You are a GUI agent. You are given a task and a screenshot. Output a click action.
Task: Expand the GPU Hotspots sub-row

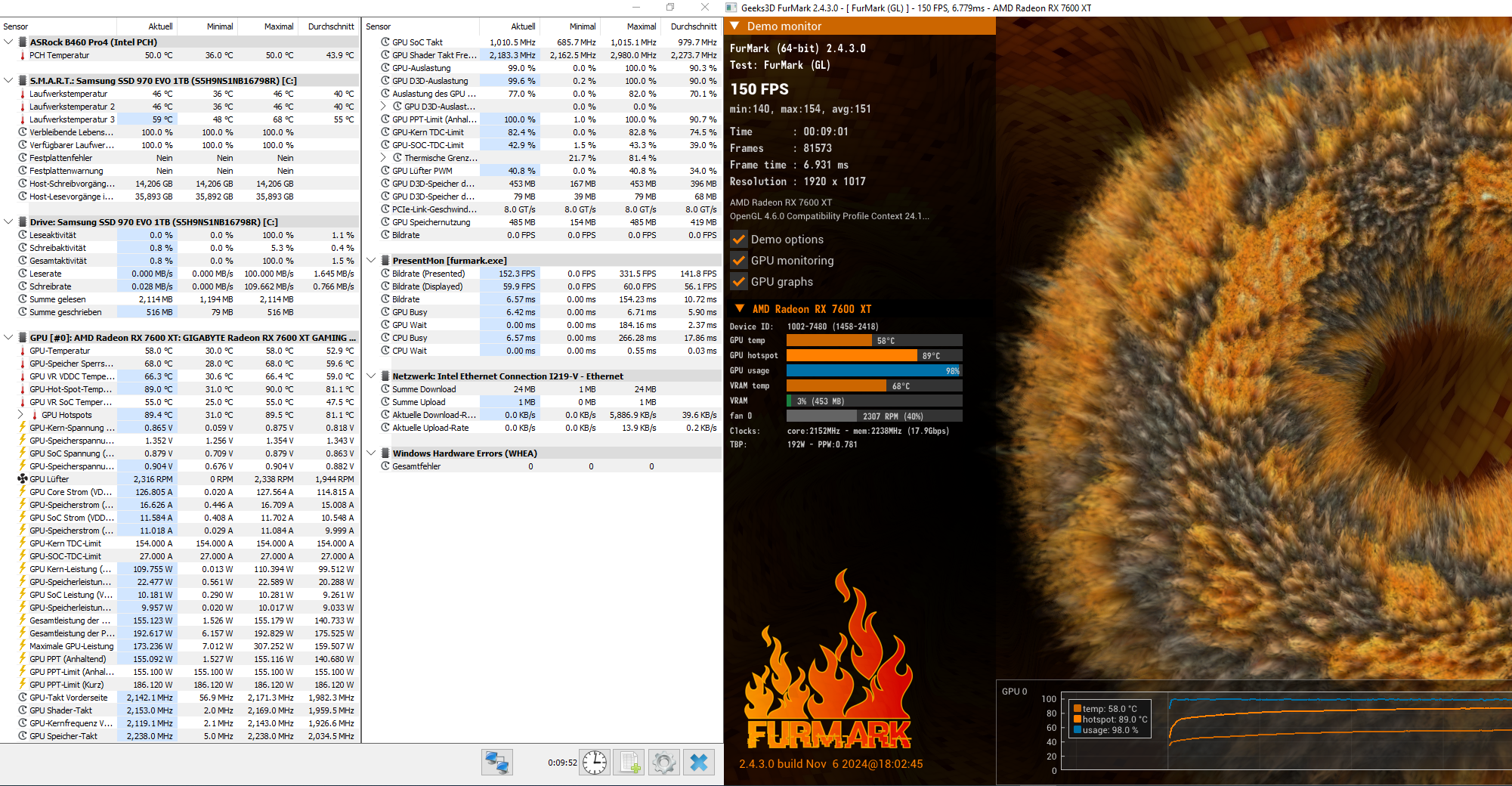[x=20, y=415]
